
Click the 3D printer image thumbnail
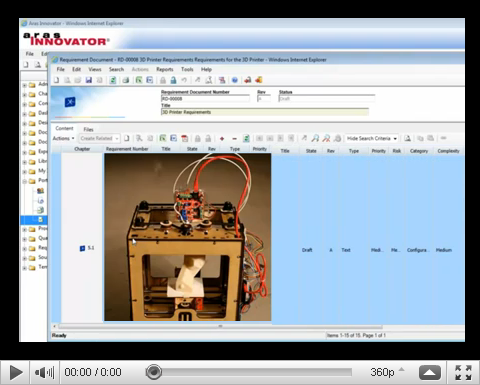(x=188, y=237)
